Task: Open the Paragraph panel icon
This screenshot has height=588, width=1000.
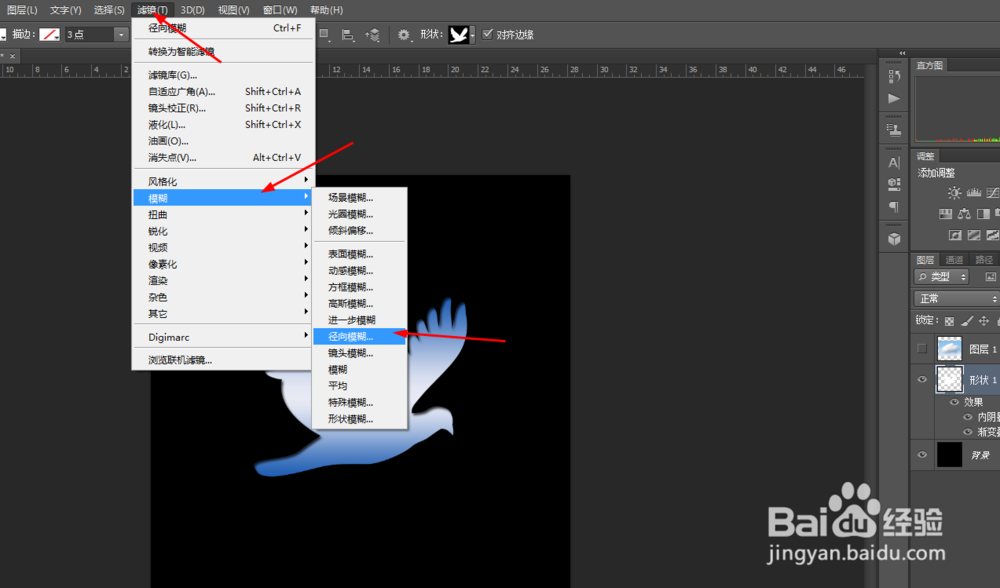Action: click(x=892, y=205)
